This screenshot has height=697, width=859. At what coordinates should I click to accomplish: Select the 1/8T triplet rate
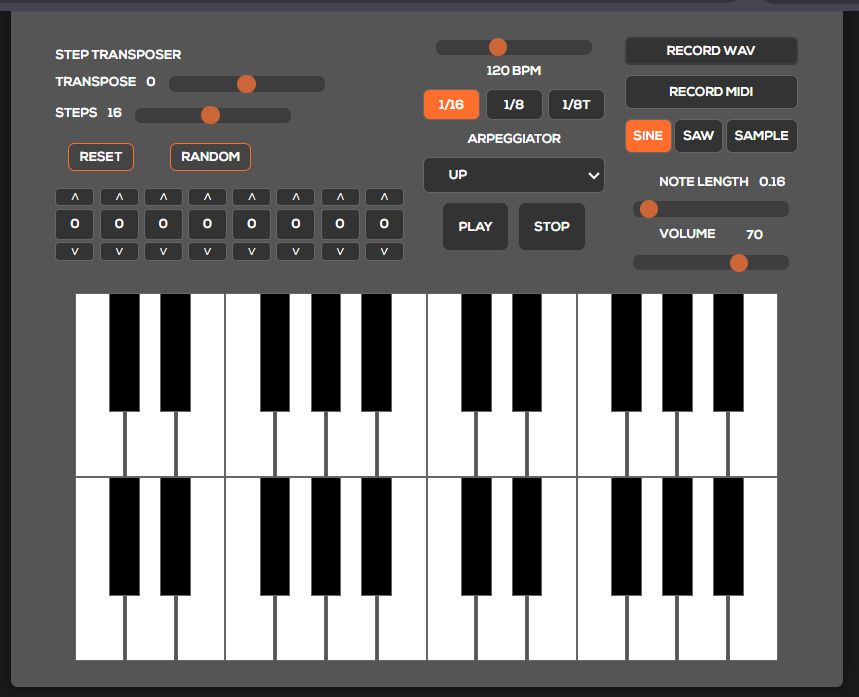click(x=576, y=104)
